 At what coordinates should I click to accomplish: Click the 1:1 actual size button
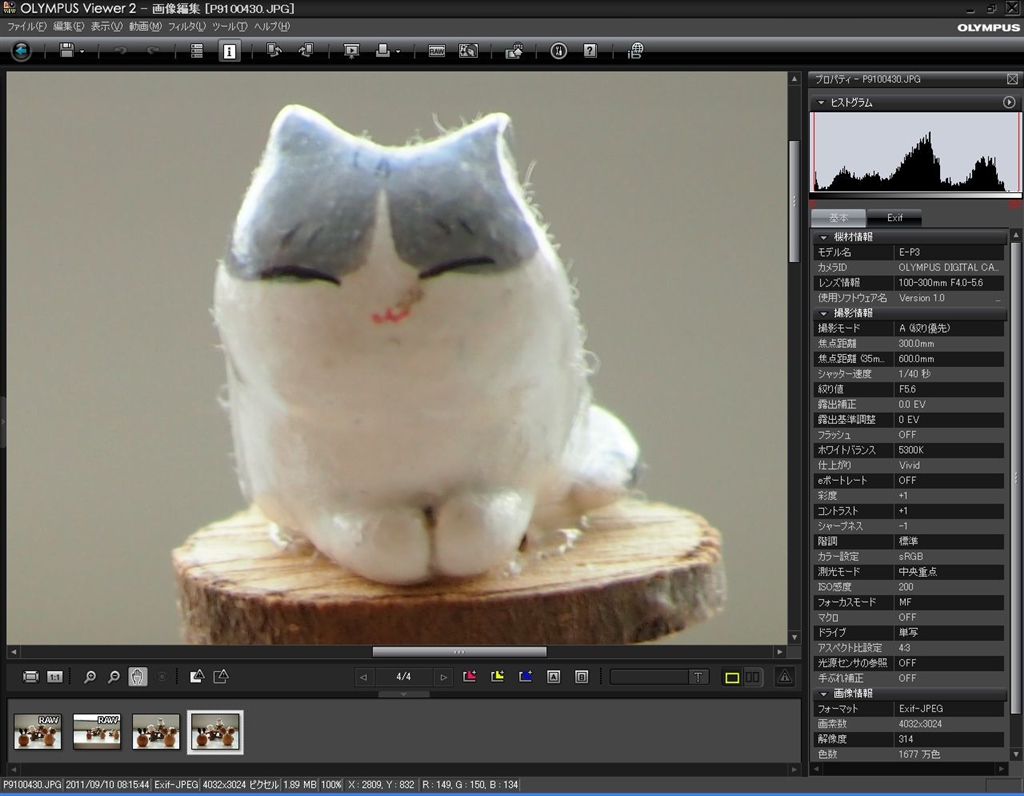click(x=55, y=677)
